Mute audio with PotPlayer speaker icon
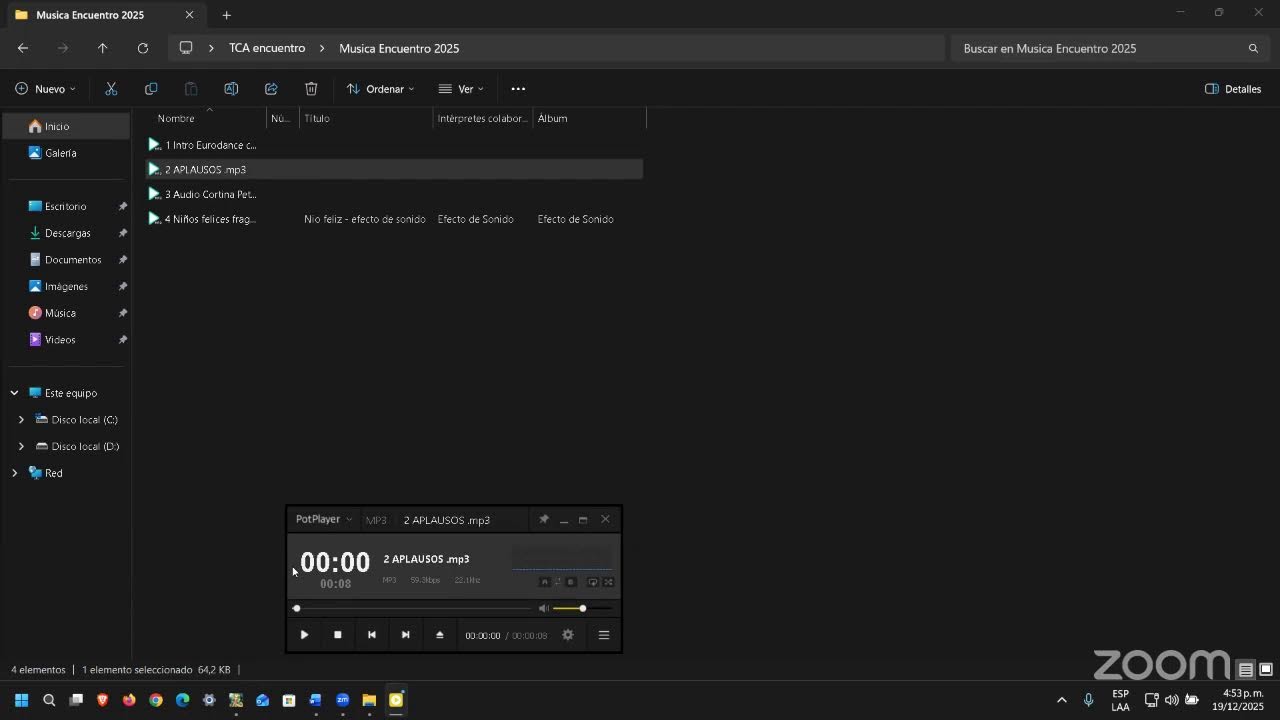The height and width of the screenshot is (720, 1280). [x=543, y=608]
